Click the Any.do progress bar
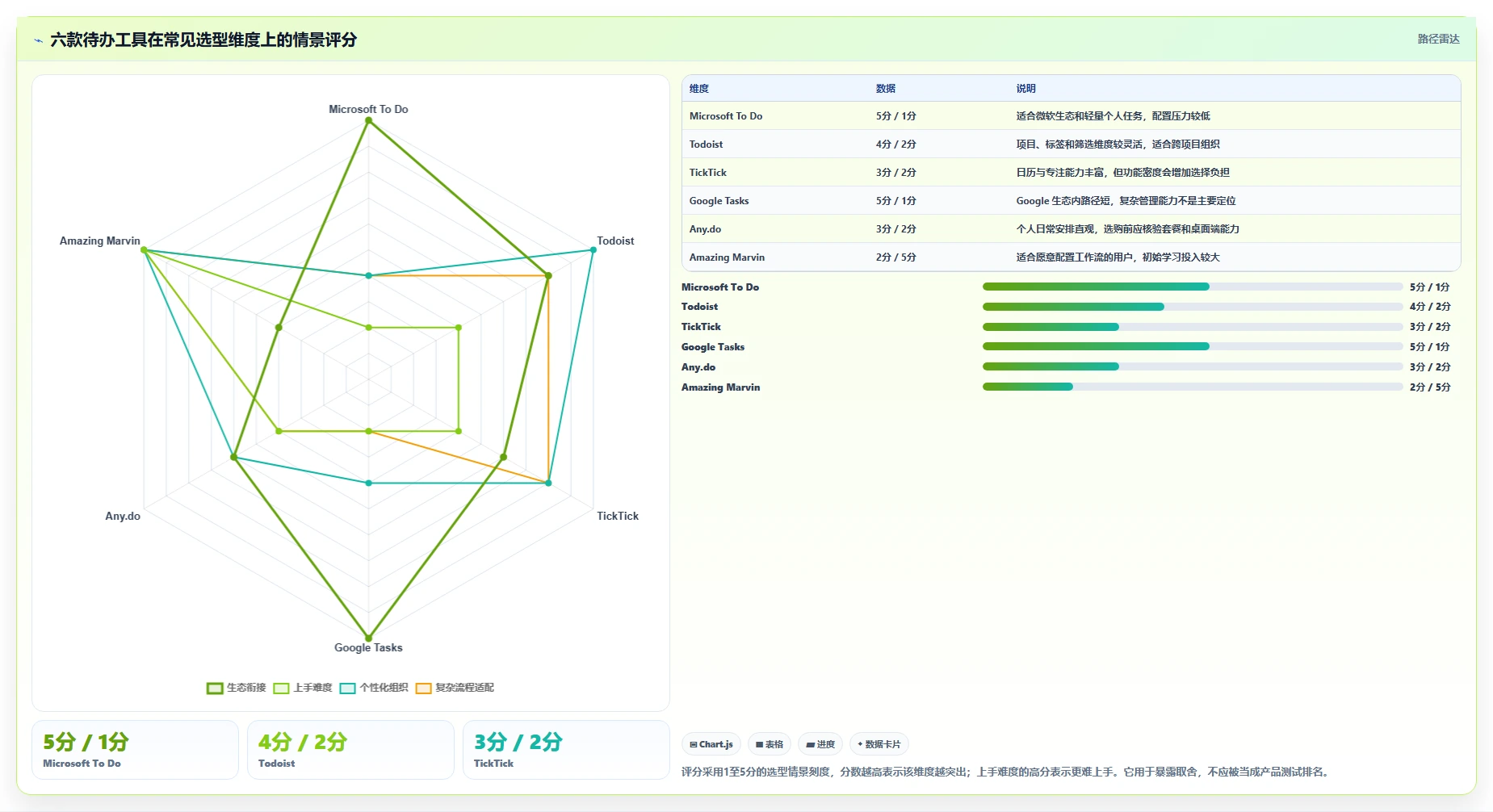 pos(1193,366)
